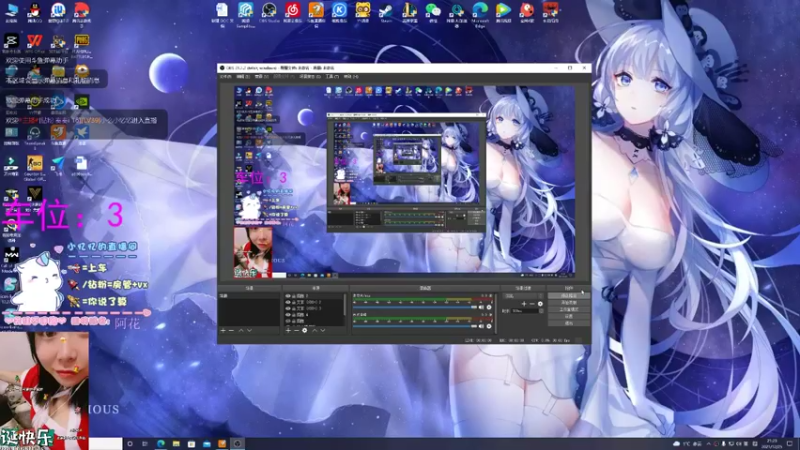
Task: Toggle visibility of the second source row
Action: pyautogui.click(x=287, y=302)
